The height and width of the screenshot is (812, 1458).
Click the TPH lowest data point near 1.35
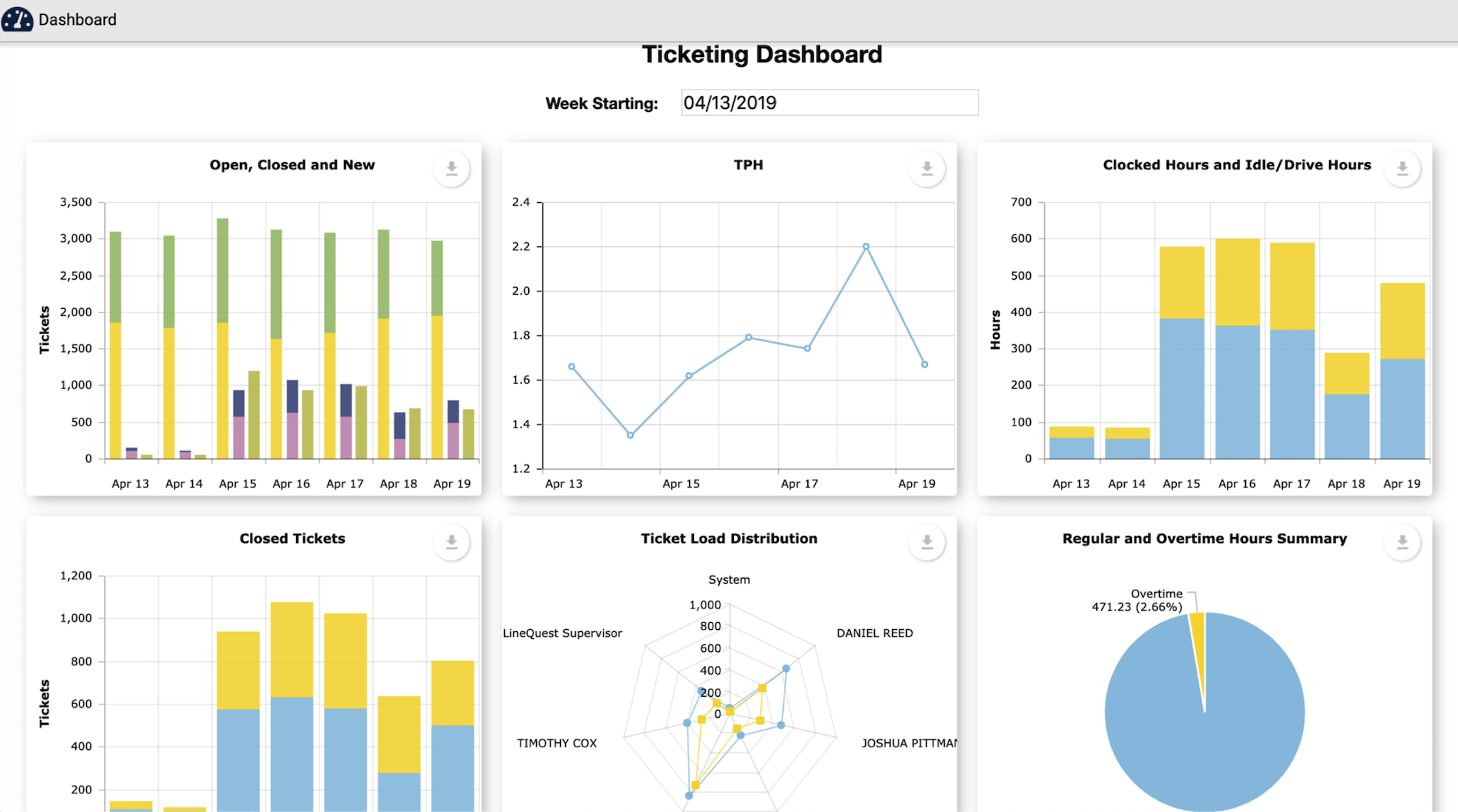pyautogui.click(x=630, y=435)
